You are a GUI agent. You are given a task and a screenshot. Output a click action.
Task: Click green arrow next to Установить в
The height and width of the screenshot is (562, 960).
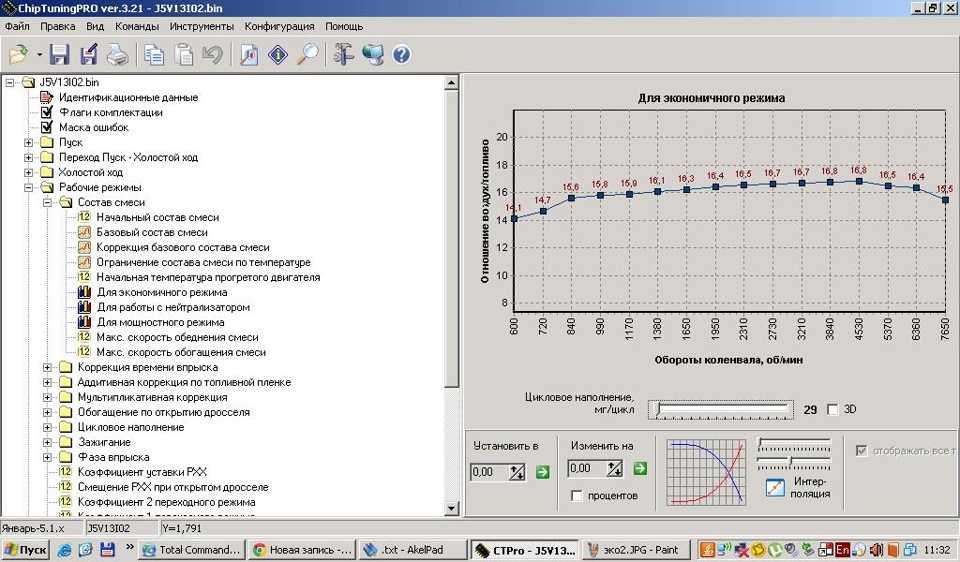click(x=542, y=472)
